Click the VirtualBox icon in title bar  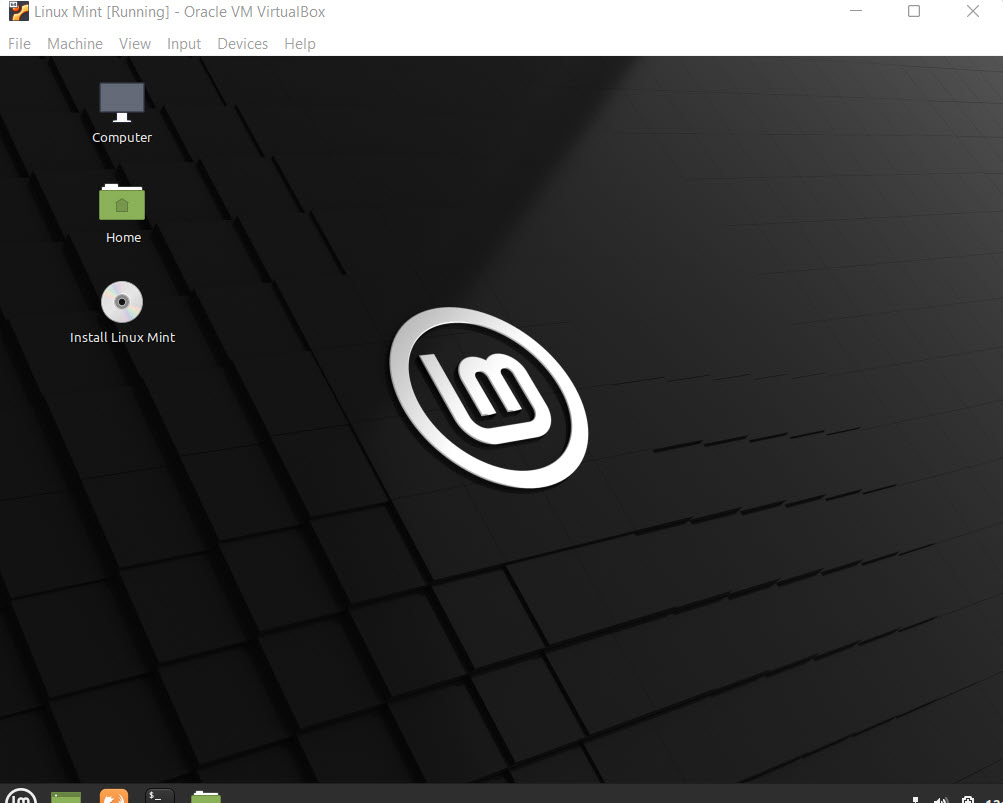click(18, 12)
